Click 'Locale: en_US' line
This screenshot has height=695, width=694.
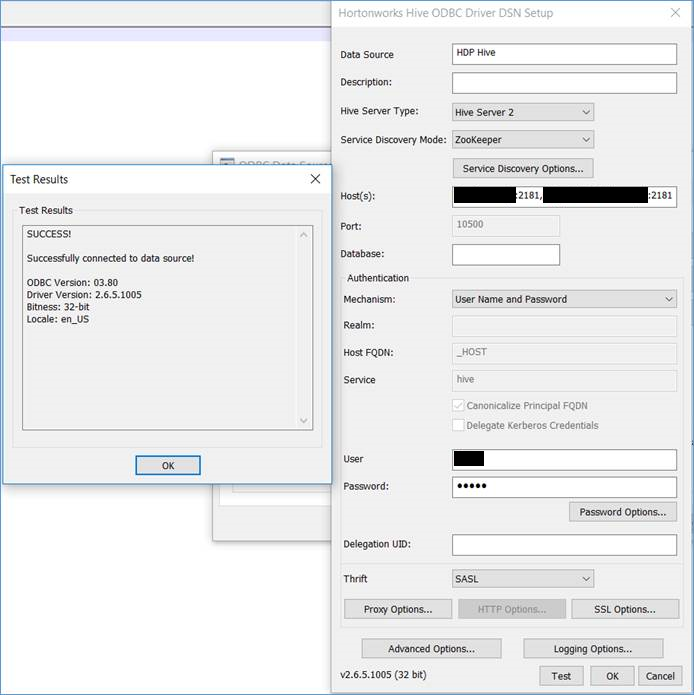pos(58,319)
